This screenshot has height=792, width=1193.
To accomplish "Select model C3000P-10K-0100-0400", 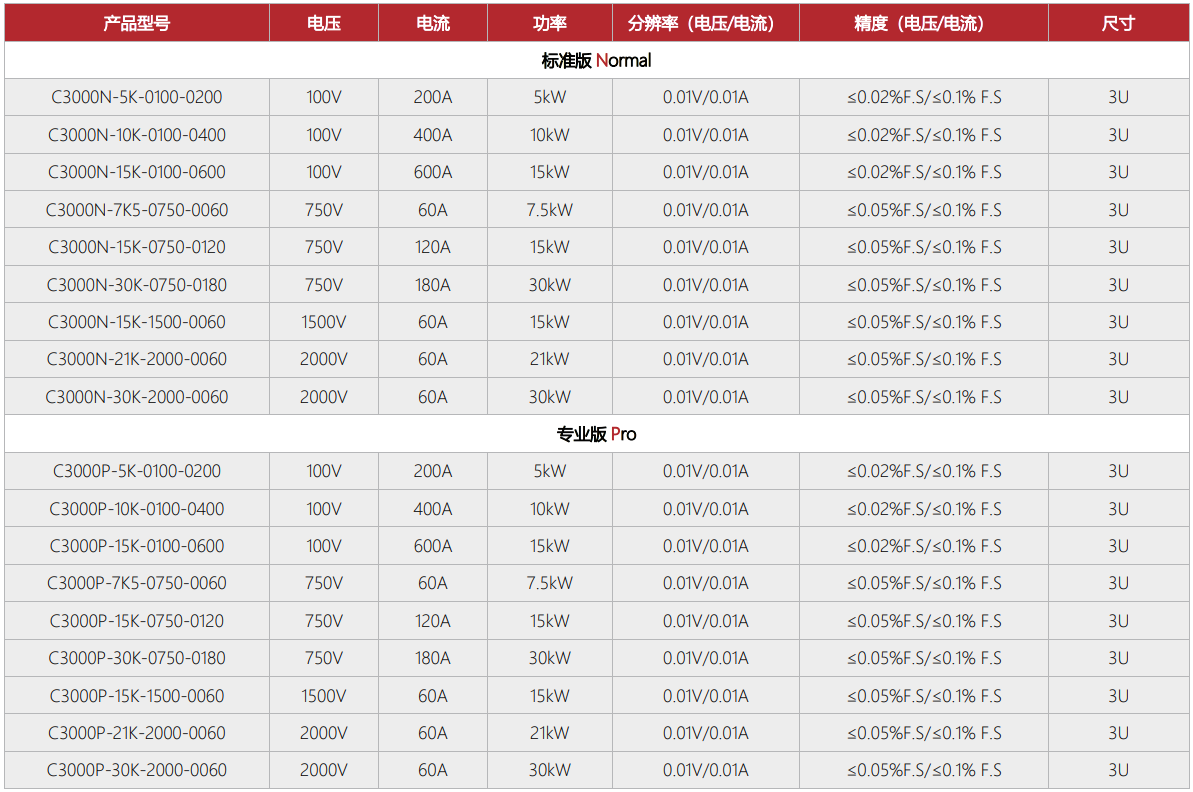I will point(137,509).
